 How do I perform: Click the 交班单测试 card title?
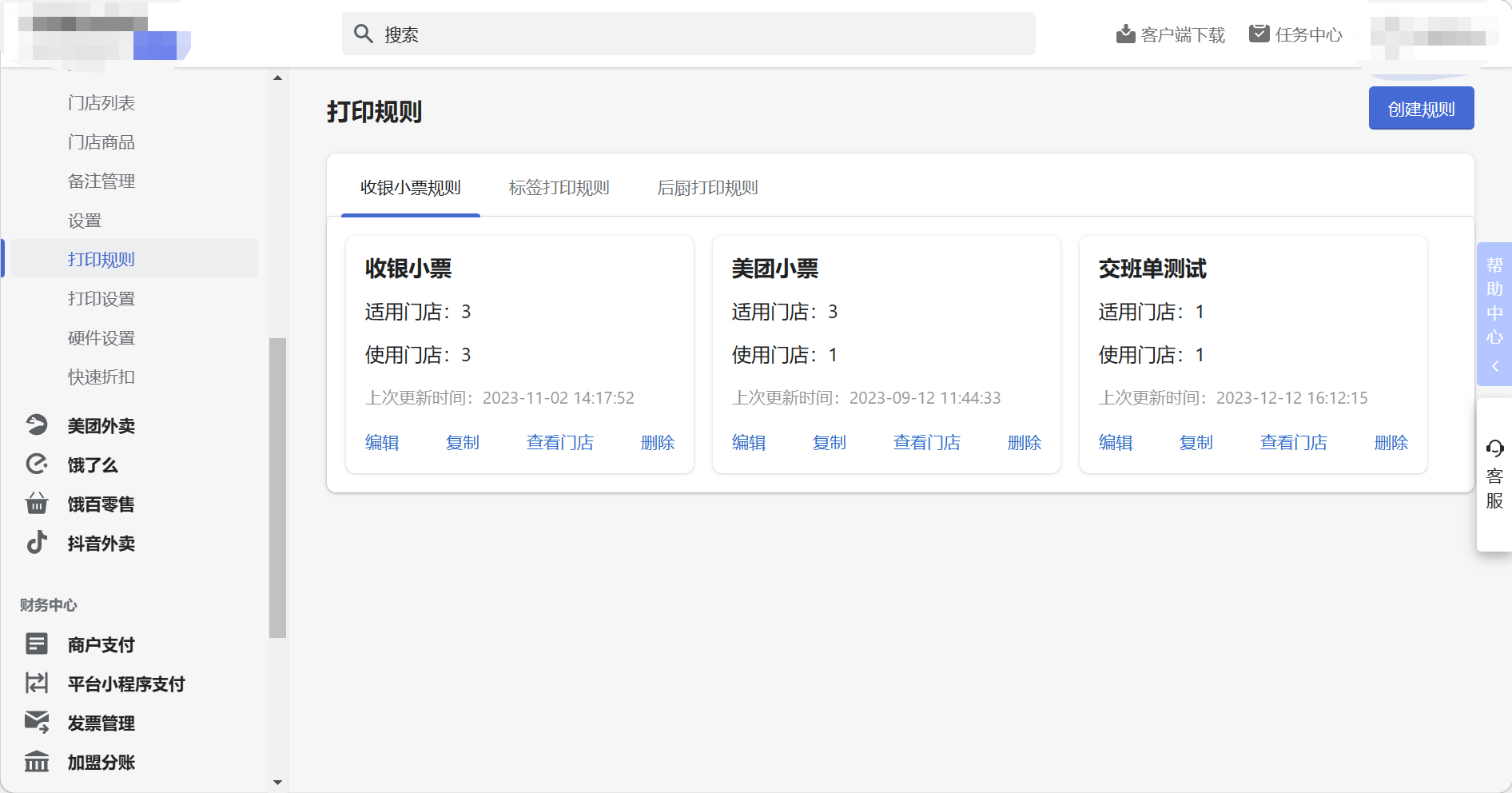point(1152,269)
